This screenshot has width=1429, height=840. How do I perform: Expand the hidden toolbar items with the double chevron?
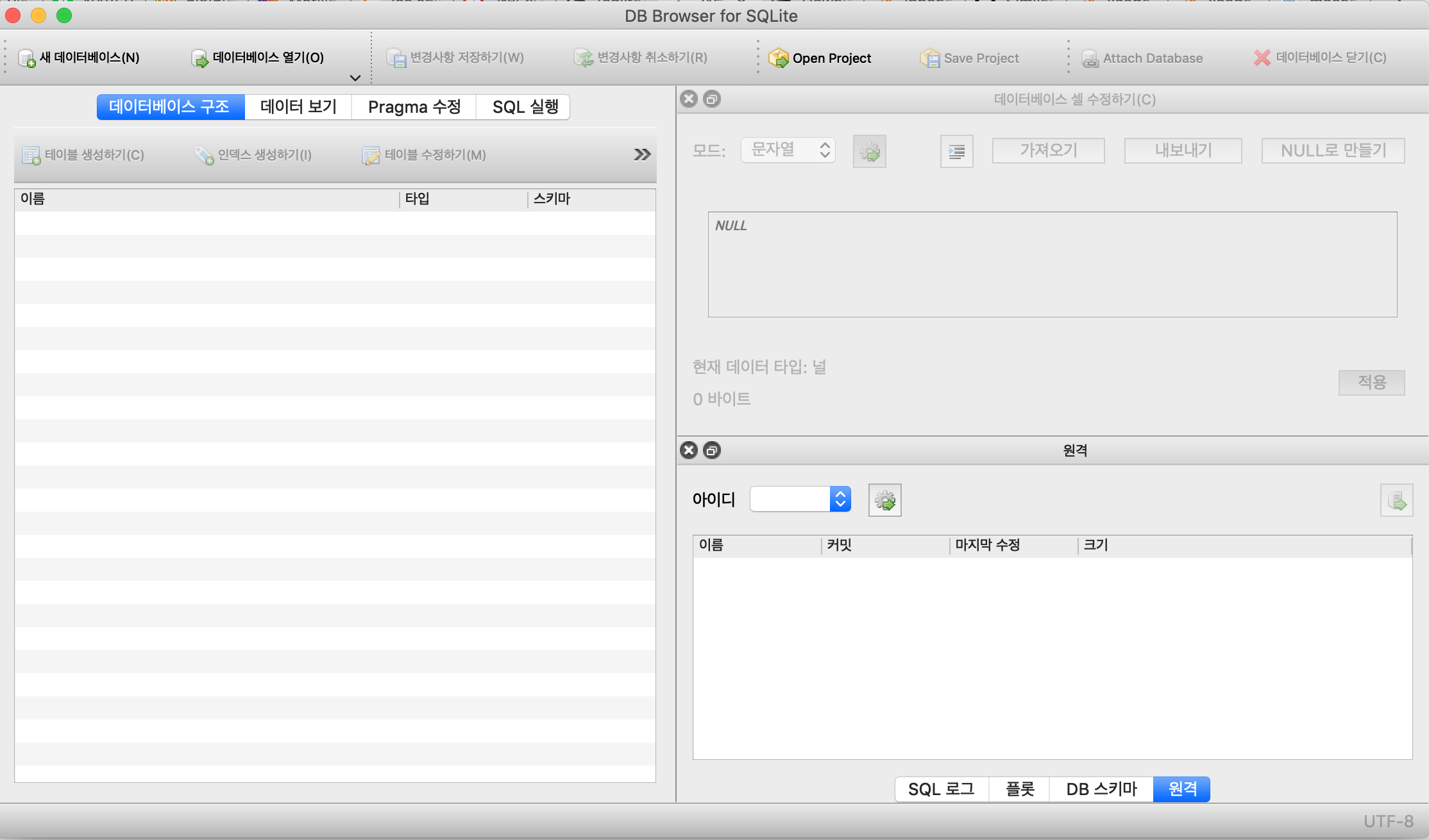coord(642,155)
